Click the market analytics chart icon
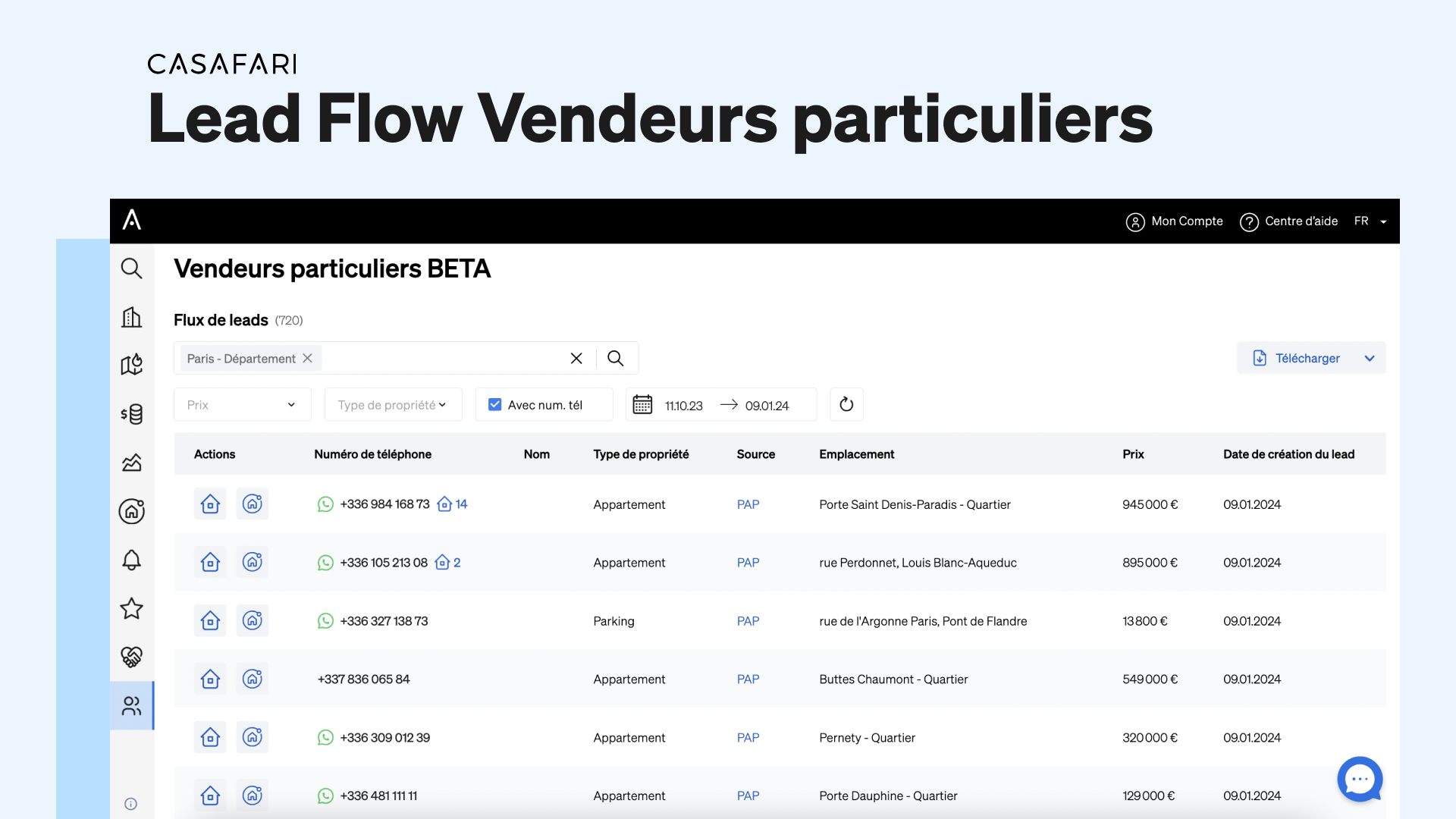This screenshot has width=1456, height=819. (132, 462)
